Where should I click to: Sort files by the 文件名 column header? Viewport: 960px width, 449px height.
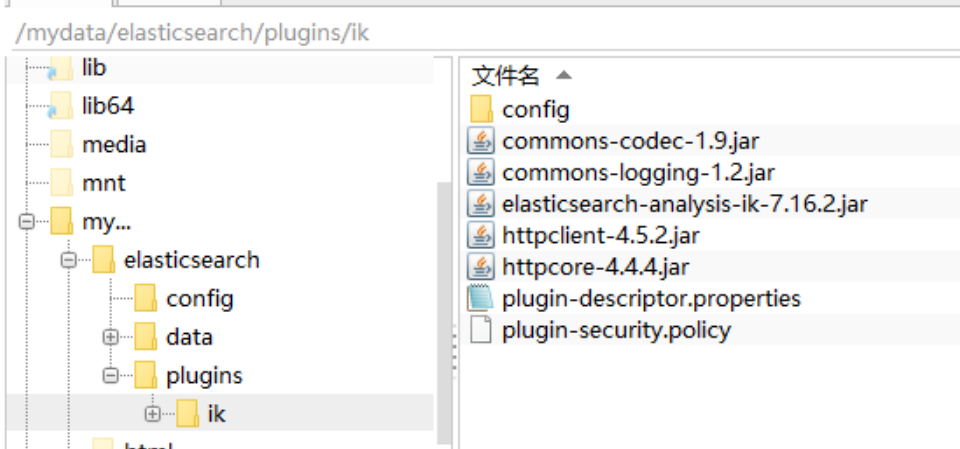[x=506, y=75]
